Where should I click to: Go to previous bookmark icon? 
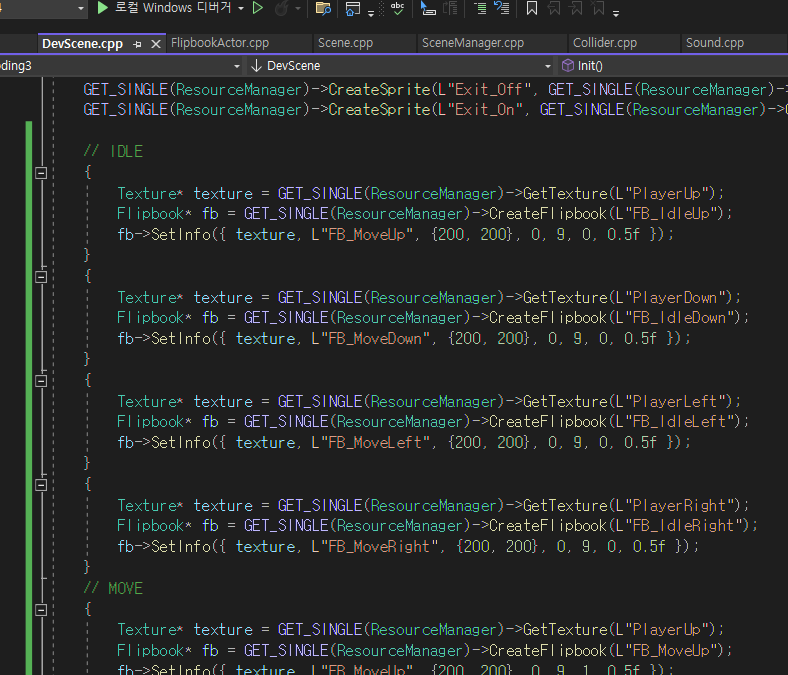tap(554, 8)
